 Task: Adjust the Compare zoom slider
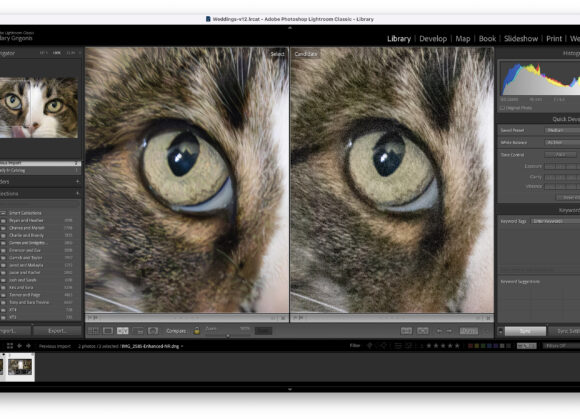tap(228, 335)
